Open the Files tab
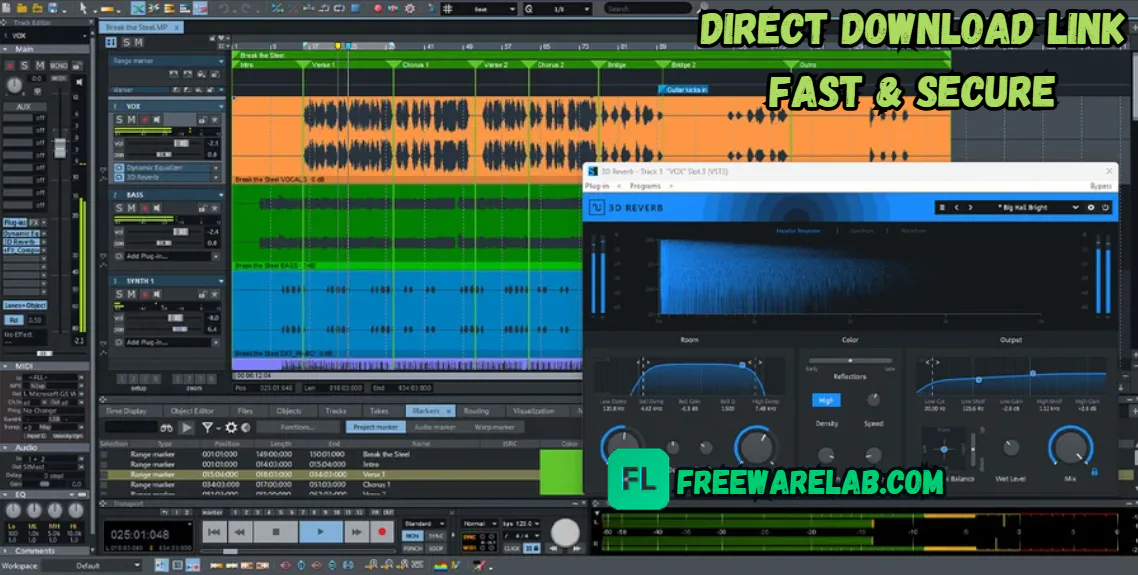The height and width of the screenshot is (575, 1138). 245,411
